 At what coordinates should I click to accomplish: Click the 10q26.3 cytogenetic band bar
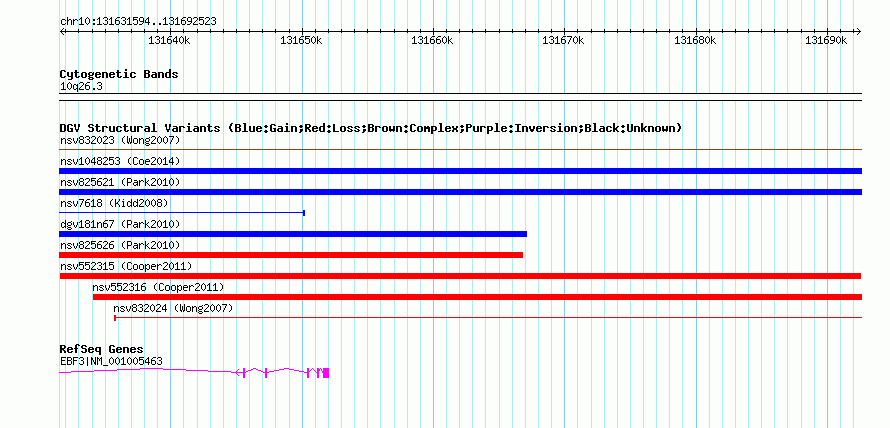click(460, 97)
